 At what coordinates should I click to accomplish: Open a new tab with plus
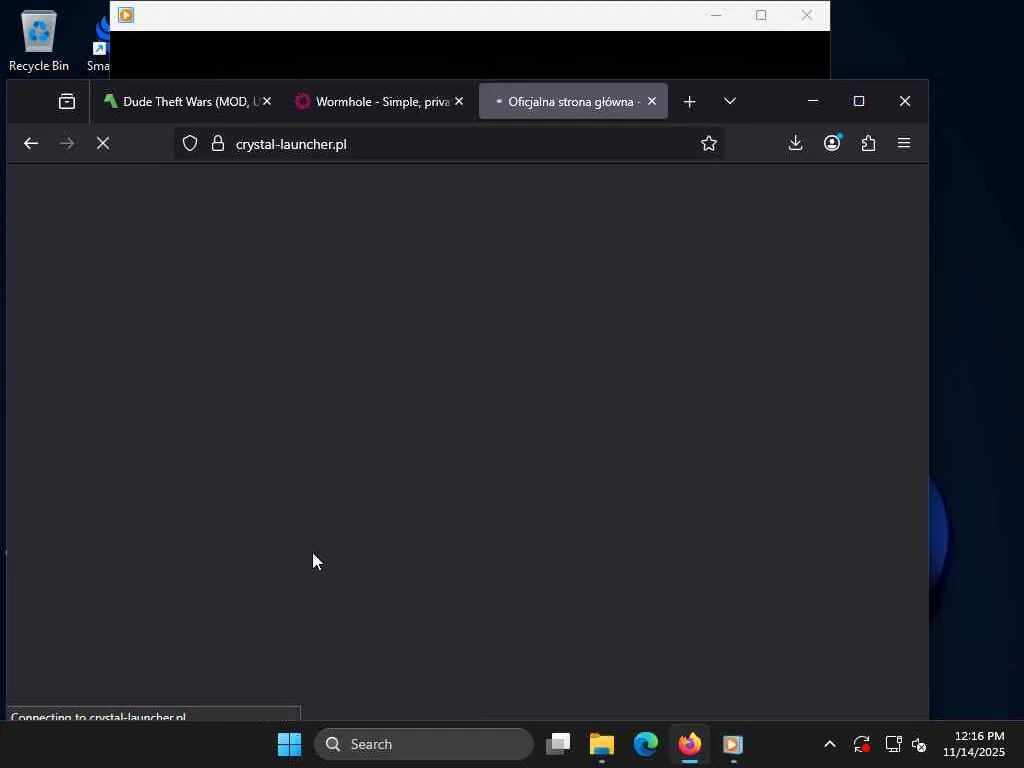point(690,101)
